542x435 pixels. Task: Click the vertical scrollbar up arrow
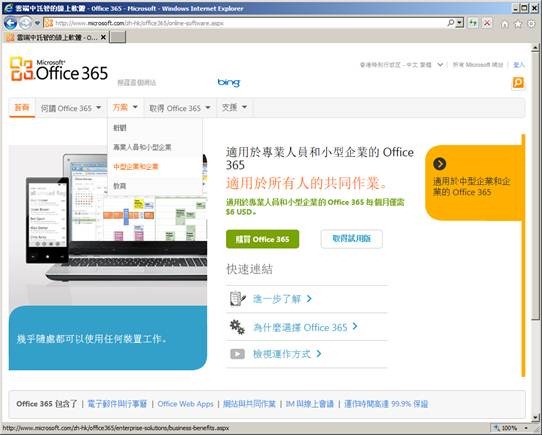535,48
